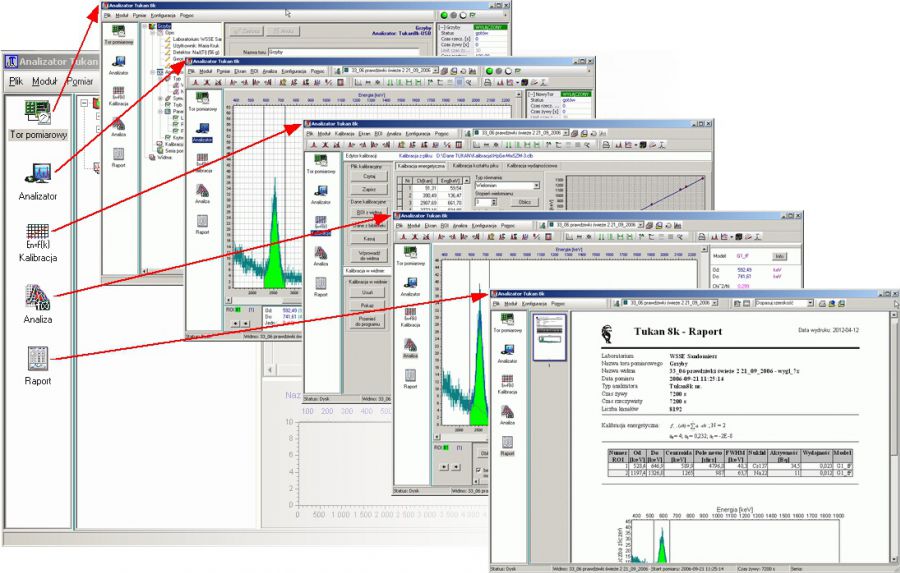Select page 1 thumbnail in the Raport window
Screen dimensions: 900x573
(549, 337)
